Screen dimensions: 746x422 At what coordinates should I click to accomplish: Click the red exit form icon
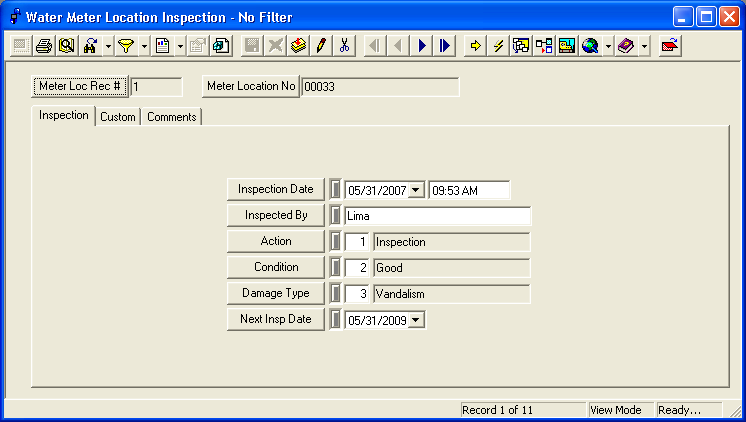point(670,46)
